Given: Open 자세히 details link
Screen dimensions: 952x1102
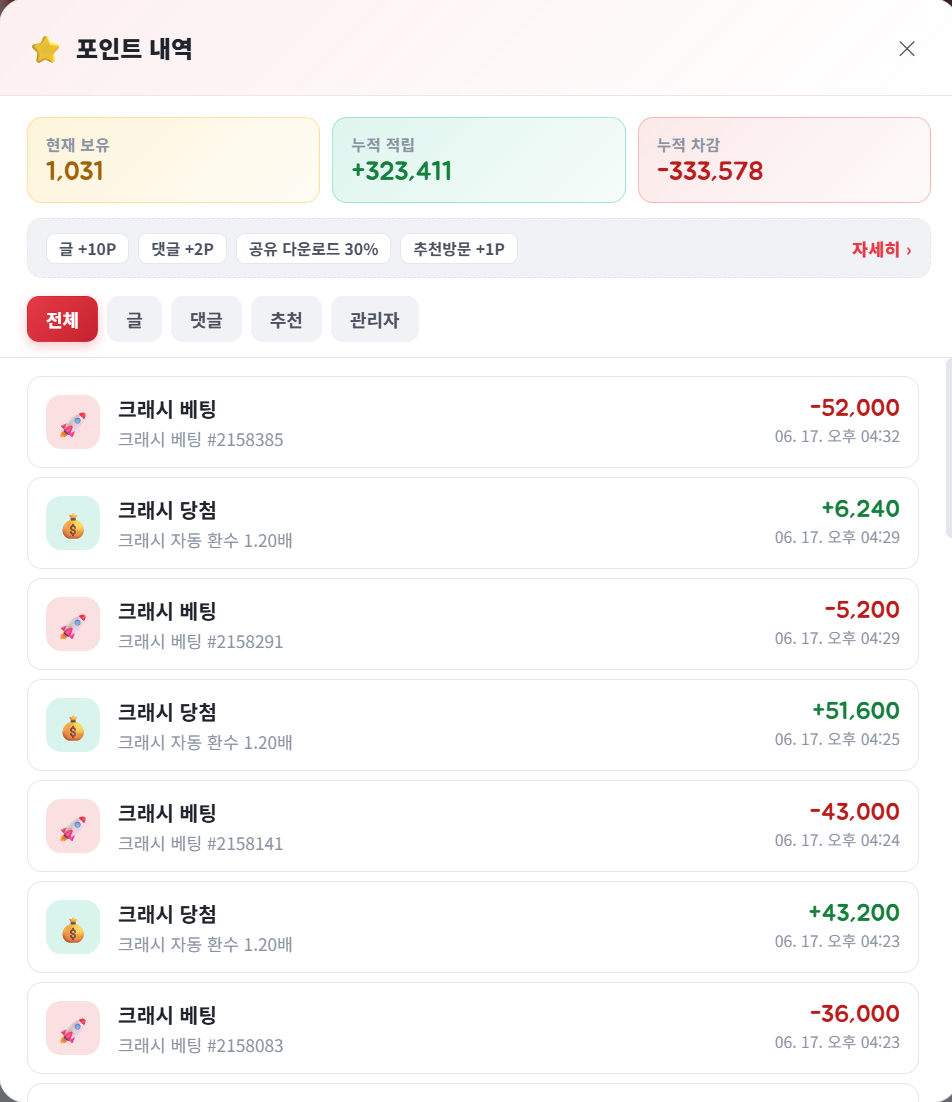Looking at the screenshot, I should pyautogui.click(x=881, y=249).
